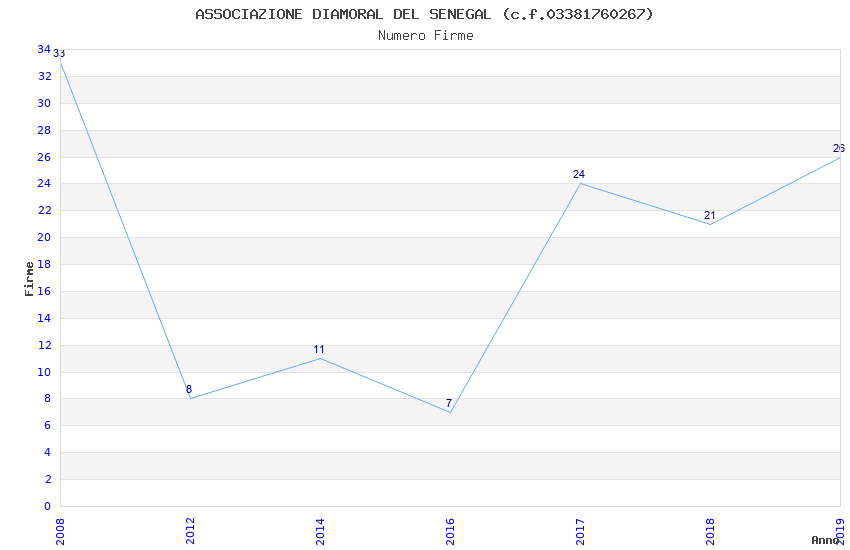
Task: Click y-axis tick value 14
Action: click(44, 318)
